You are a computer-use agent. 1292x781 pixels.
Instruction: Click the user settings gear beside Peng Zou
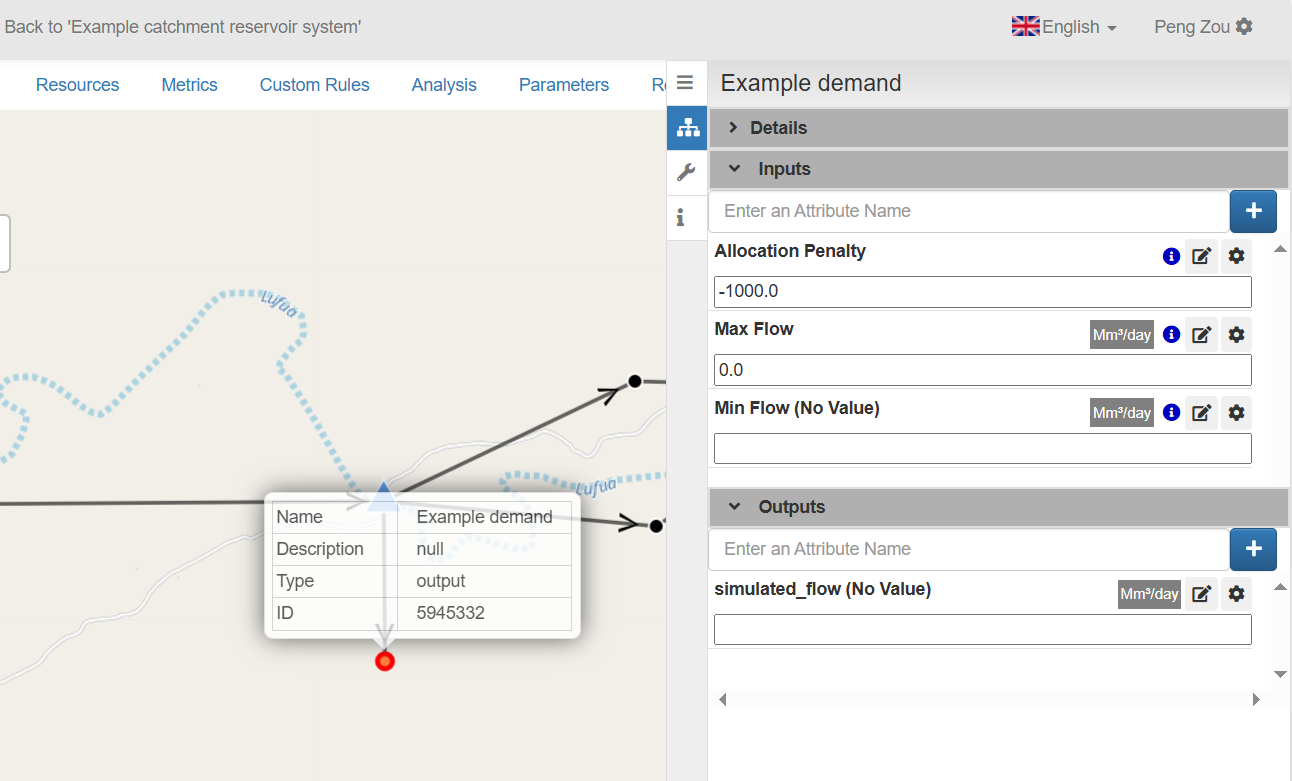[x=1244, y=27]
